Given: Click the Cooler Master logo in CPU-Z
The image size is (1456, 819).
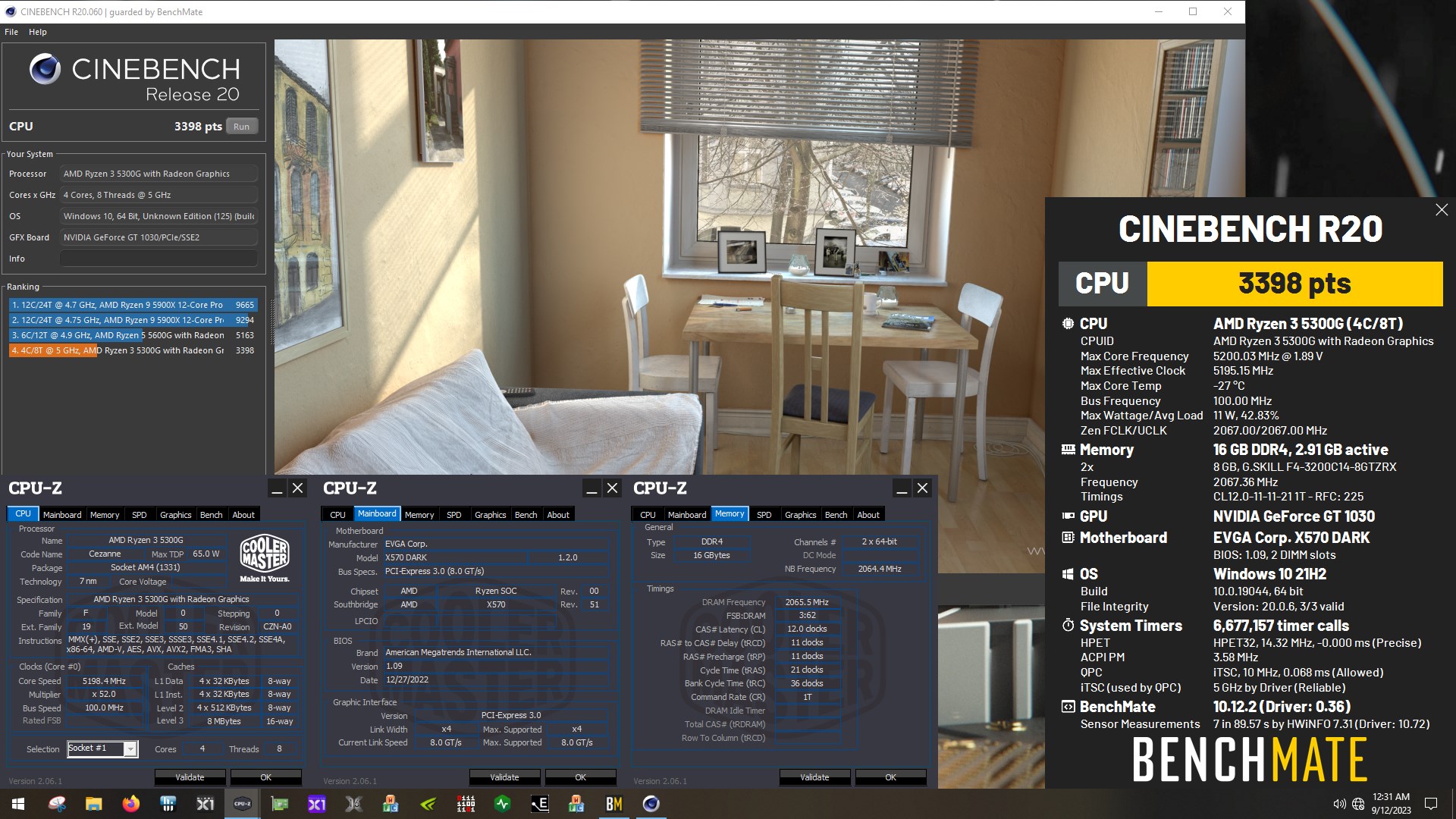Looking at the screenshot, I should (264, 560).
